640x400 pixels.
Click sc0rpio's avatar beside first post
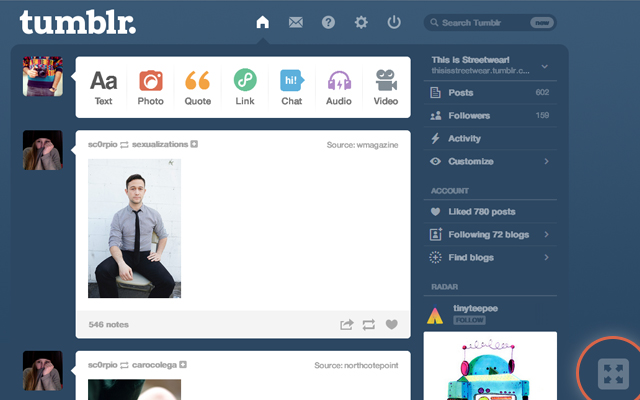pyautogui.click(x=43, y=150)
